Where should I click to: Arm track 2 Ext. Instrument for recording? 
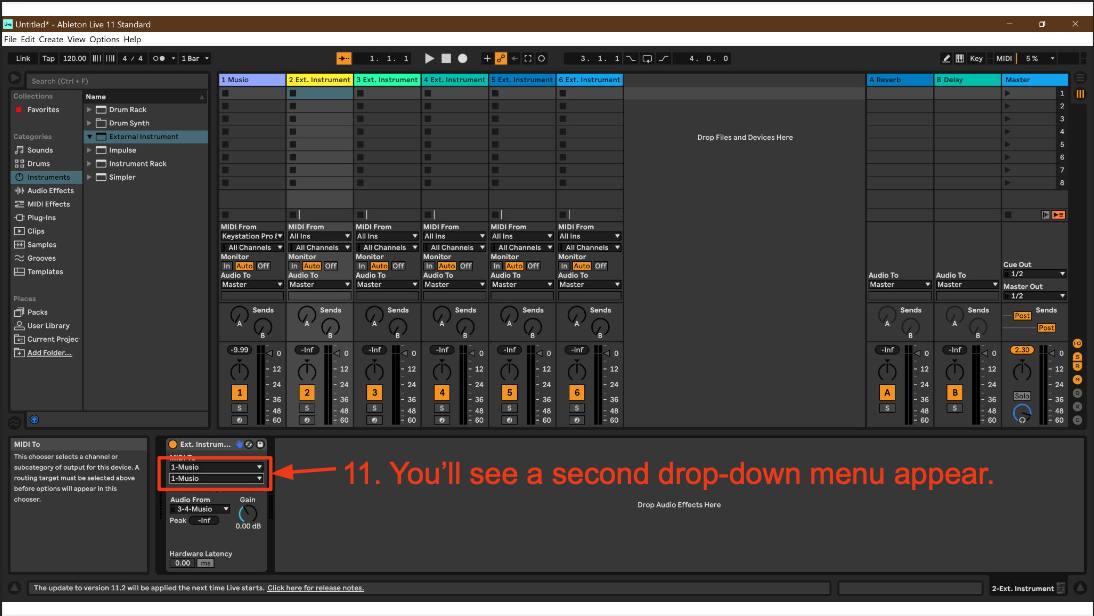[x=307, y=420]
